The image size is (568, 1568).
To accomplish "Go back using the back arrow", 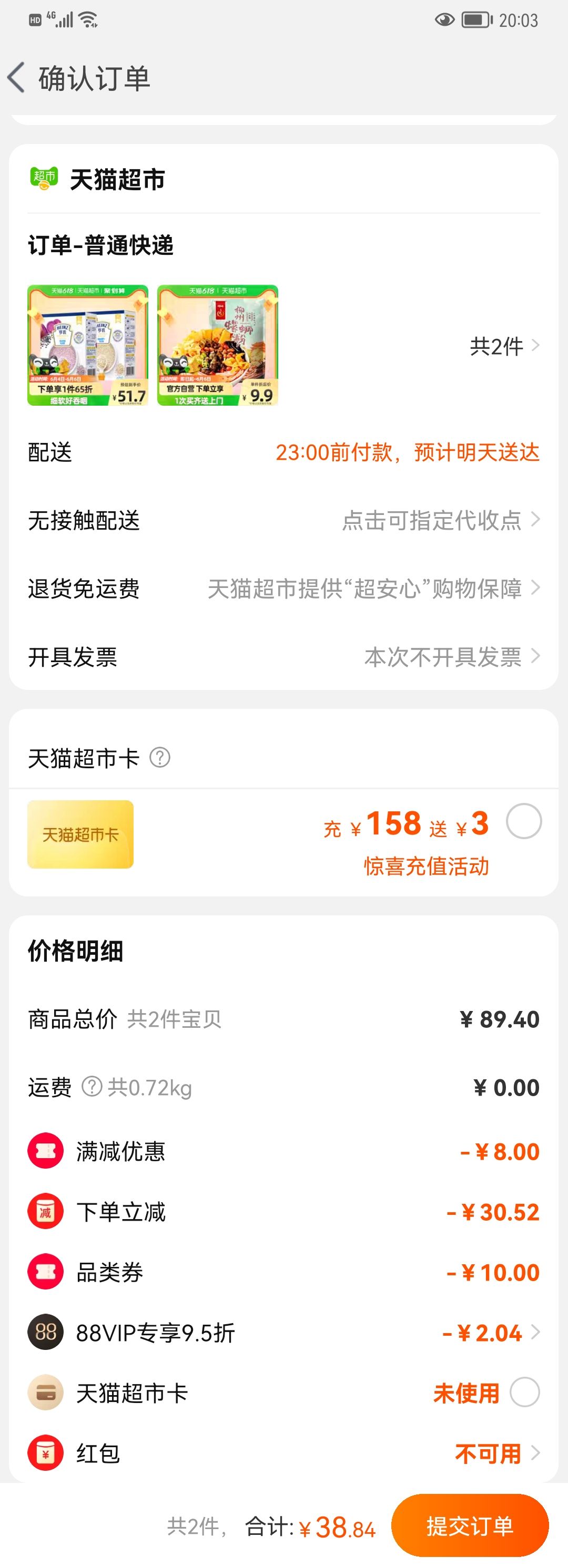I will pyautogui.click(x=16, y=78).
